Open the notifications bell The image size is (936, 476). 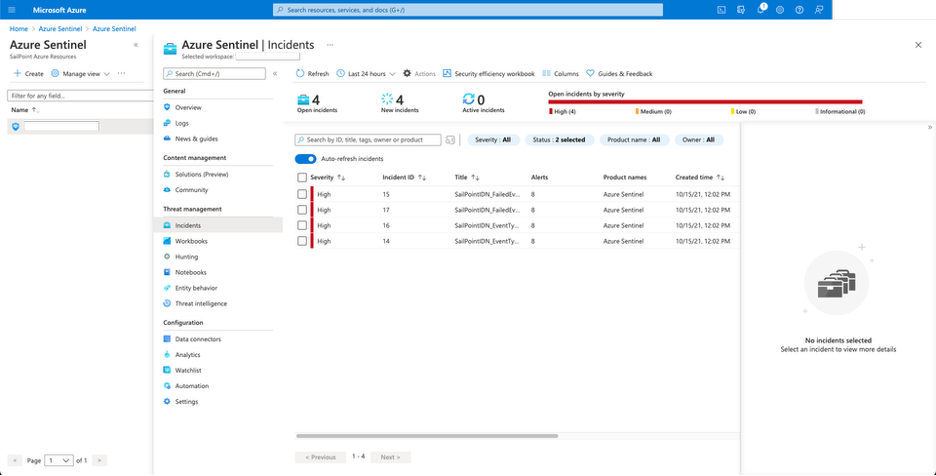[760, 10]
